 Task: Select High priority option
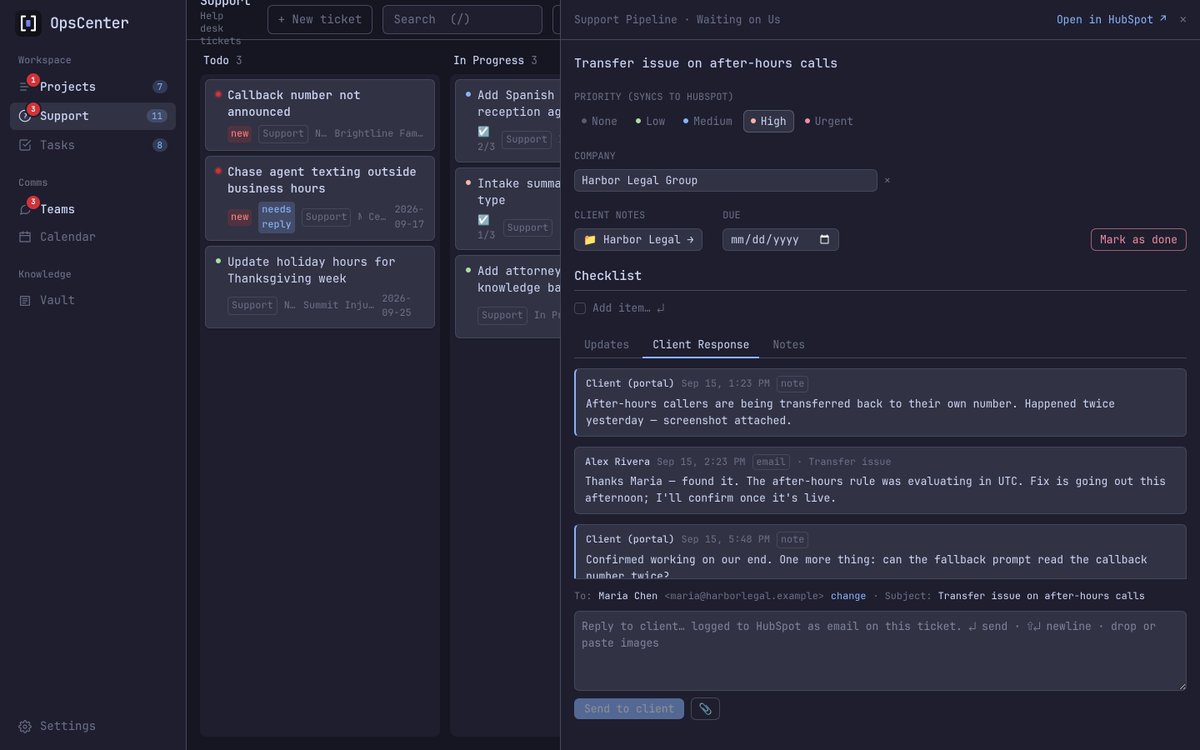click(x=768, y=121)
